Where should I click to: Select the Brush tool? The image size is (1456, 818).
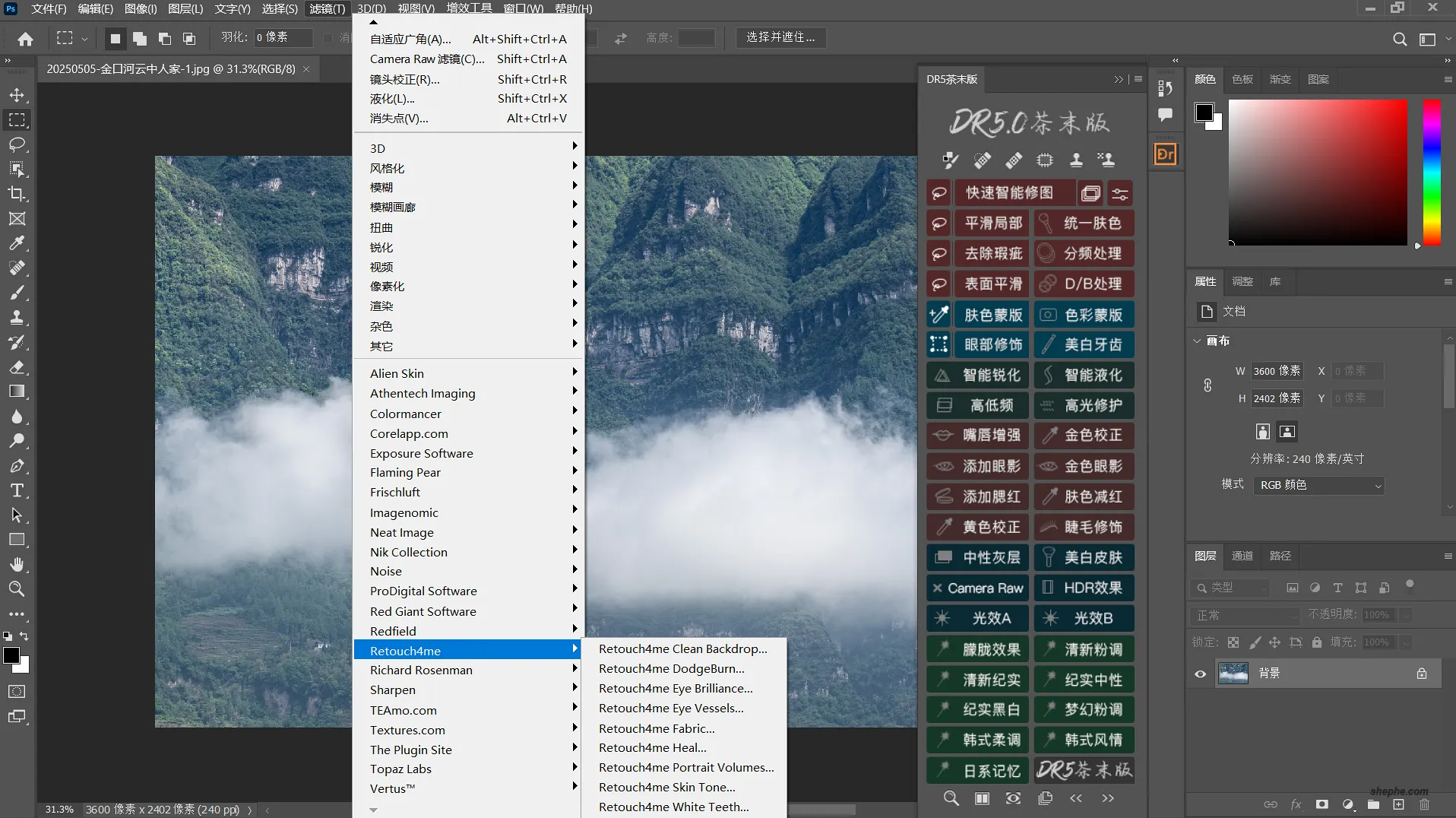point(17,293)
